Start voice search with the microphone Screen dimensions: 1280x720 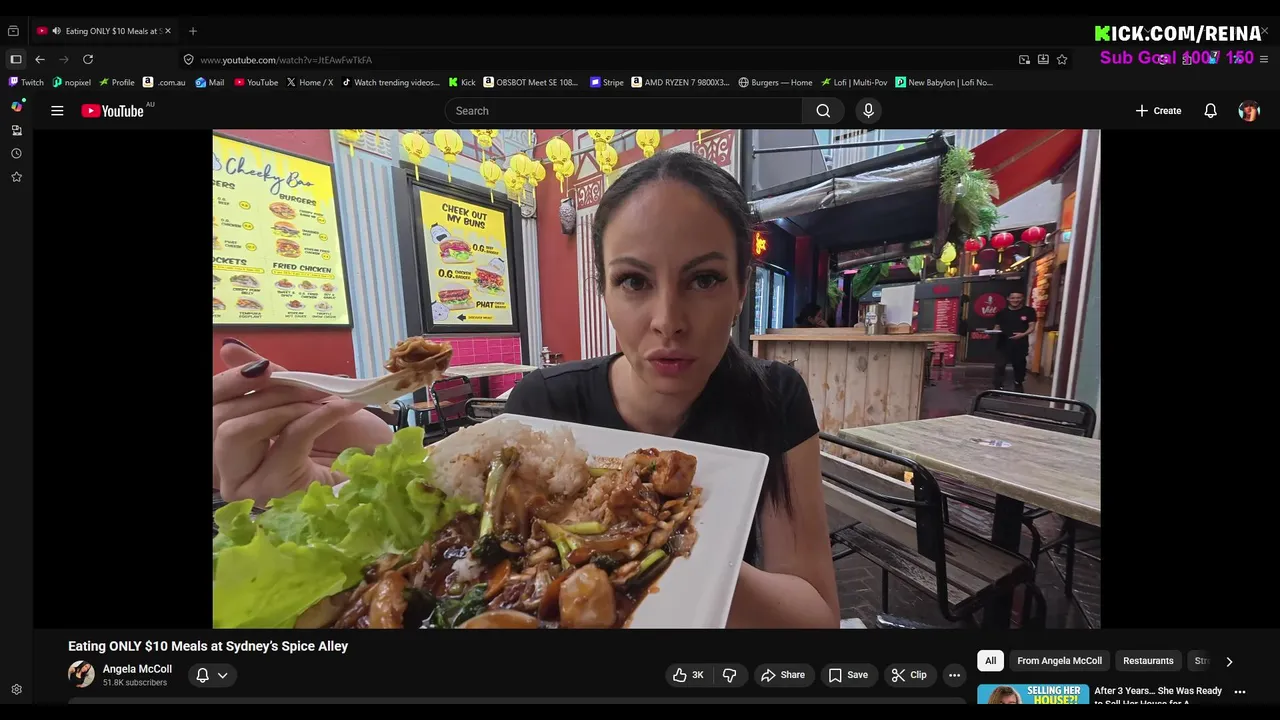click(x=868, y=111)
